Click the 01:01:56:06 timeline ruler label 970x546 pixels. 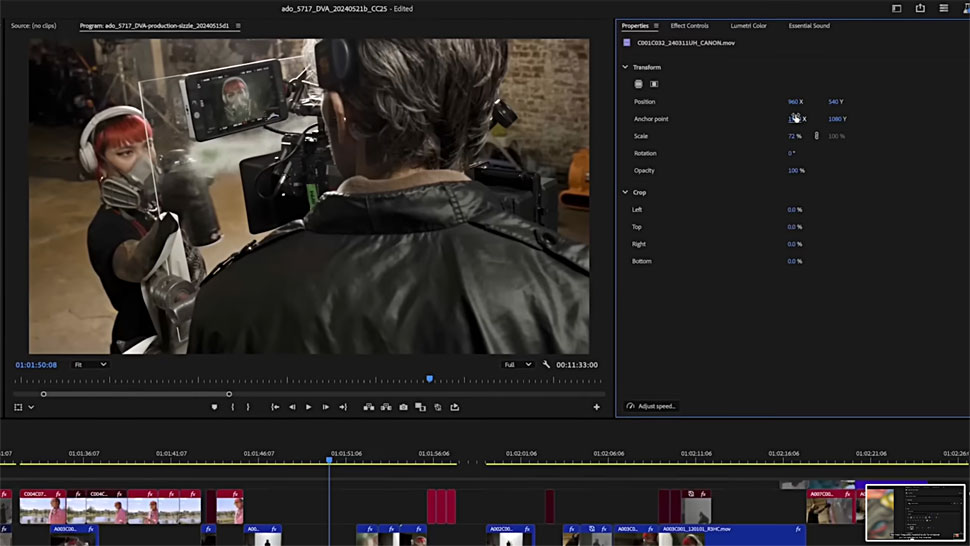[x=434, y=453]
